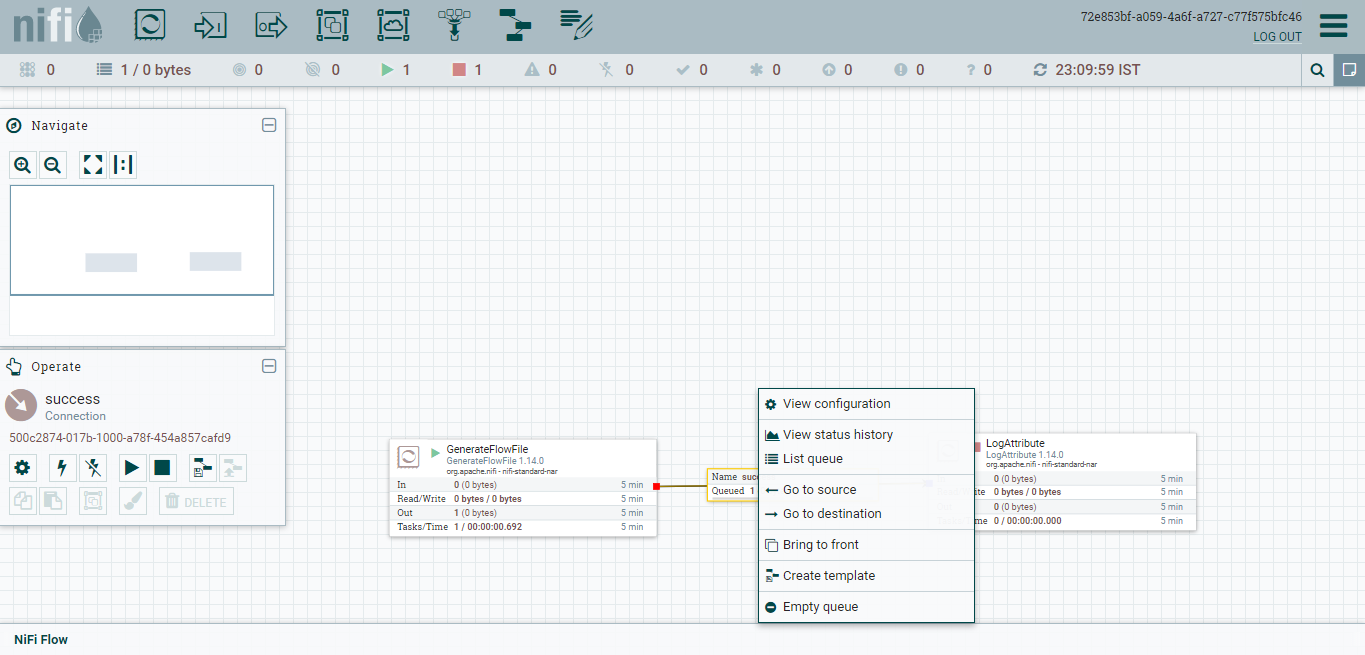The width and height of the screenshot is (1365, 655).
Task: Collapse the Operate panel
Action: click(x=269, y=366)
